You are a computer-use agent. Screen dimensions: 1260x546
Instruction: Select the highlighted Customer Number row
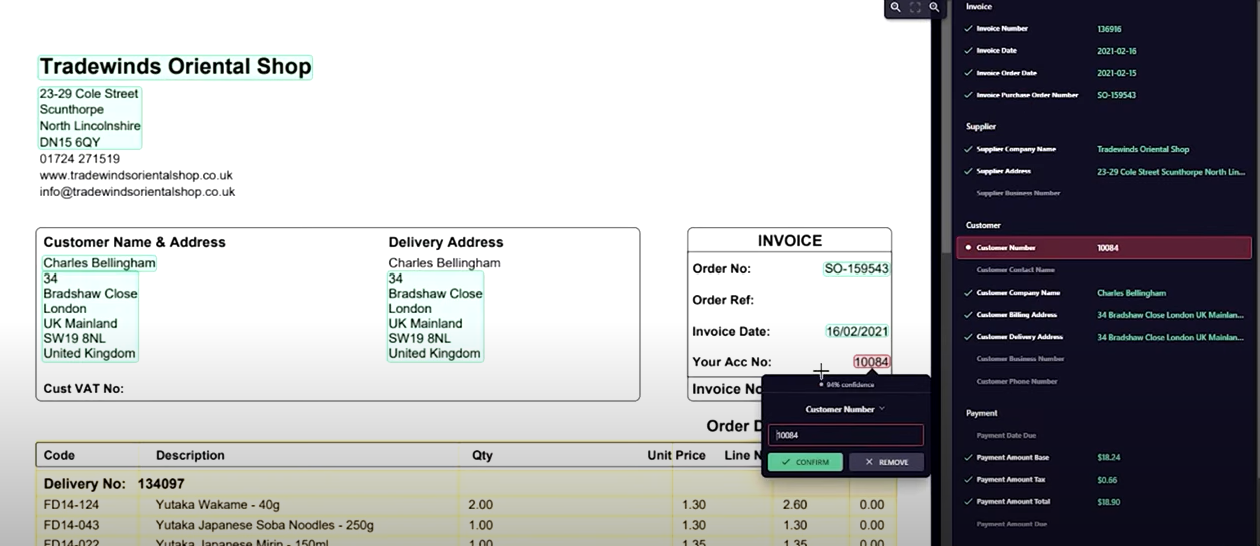[x=1105, y=247]
